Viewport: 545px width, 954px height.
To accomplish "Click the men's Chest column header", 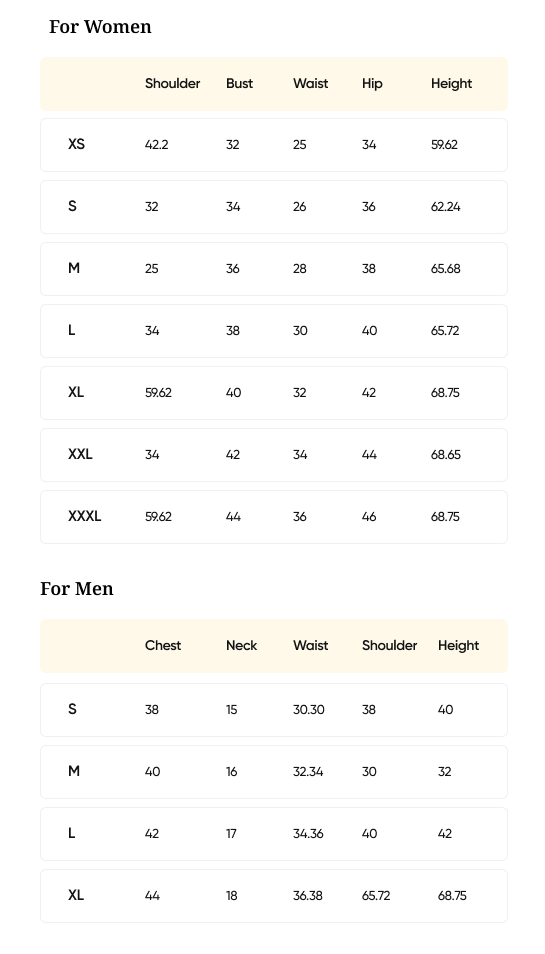I will click(x=162, y=646).
